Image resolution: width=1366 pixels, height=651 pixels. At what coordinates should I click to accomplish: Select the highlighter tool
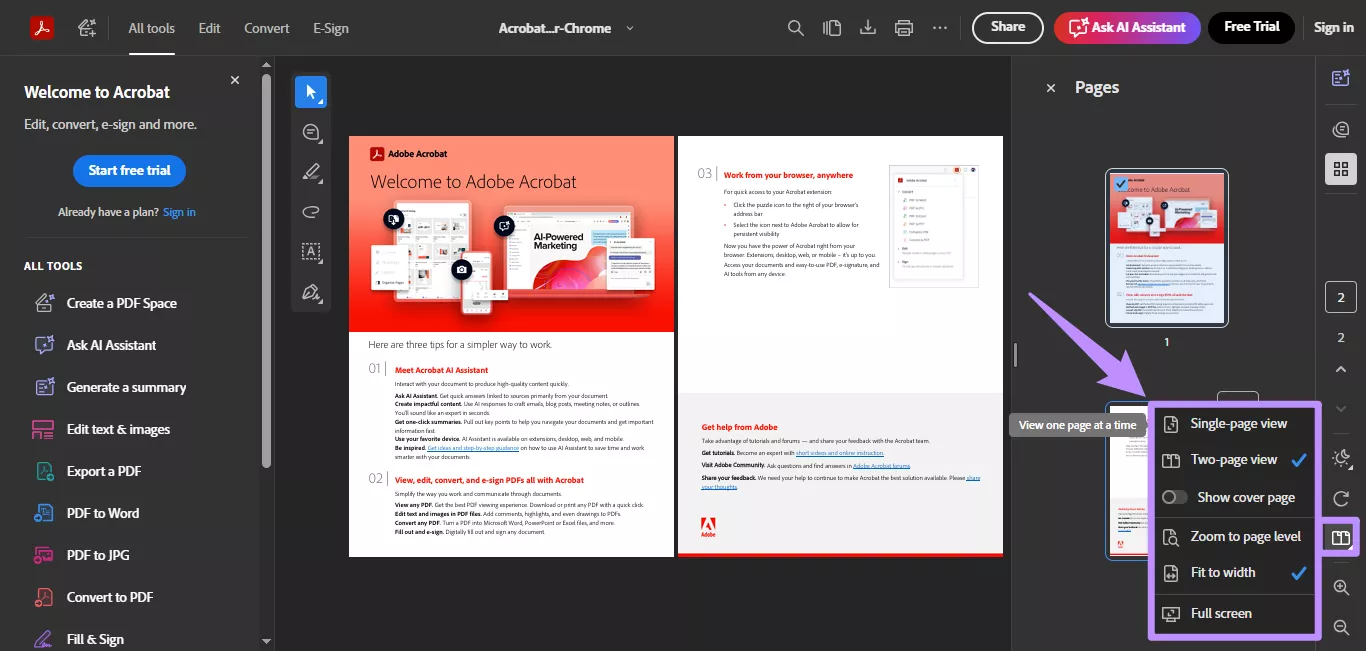pyautogui.click(x=311, y=171)
